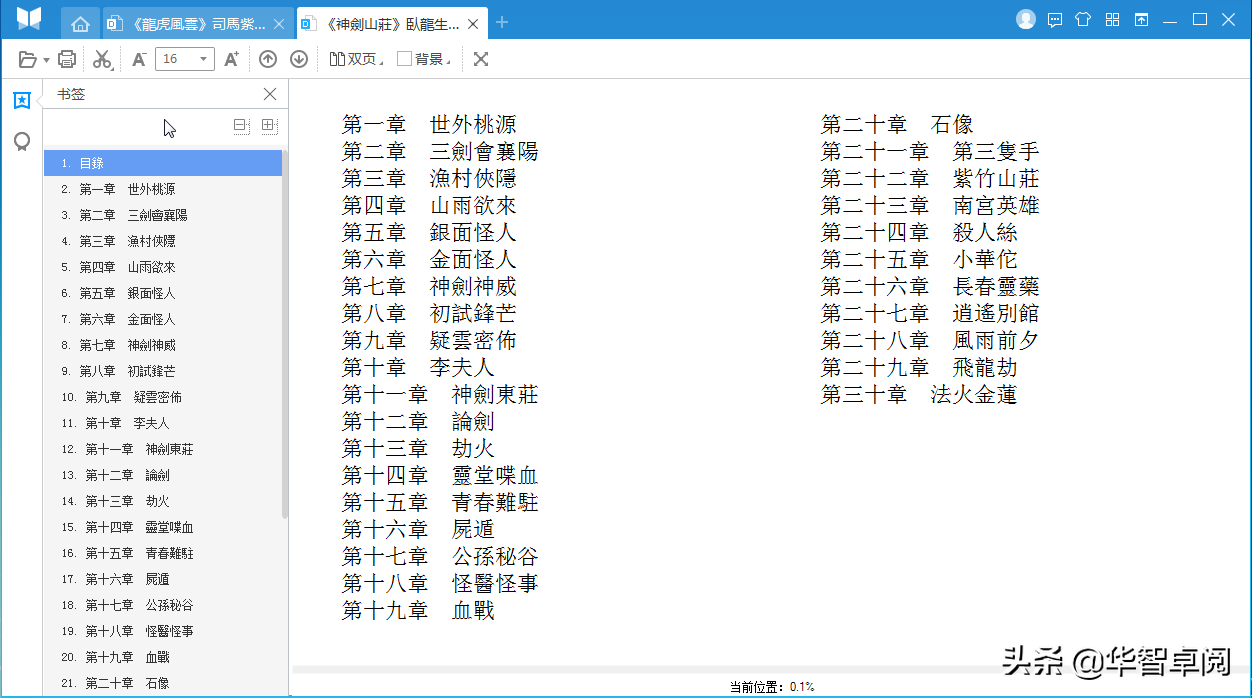The width and height of the screenshot is (1252, 698).
Task: Click 第二十一章 第三隻手 in the page
Action: click(930, 151)
